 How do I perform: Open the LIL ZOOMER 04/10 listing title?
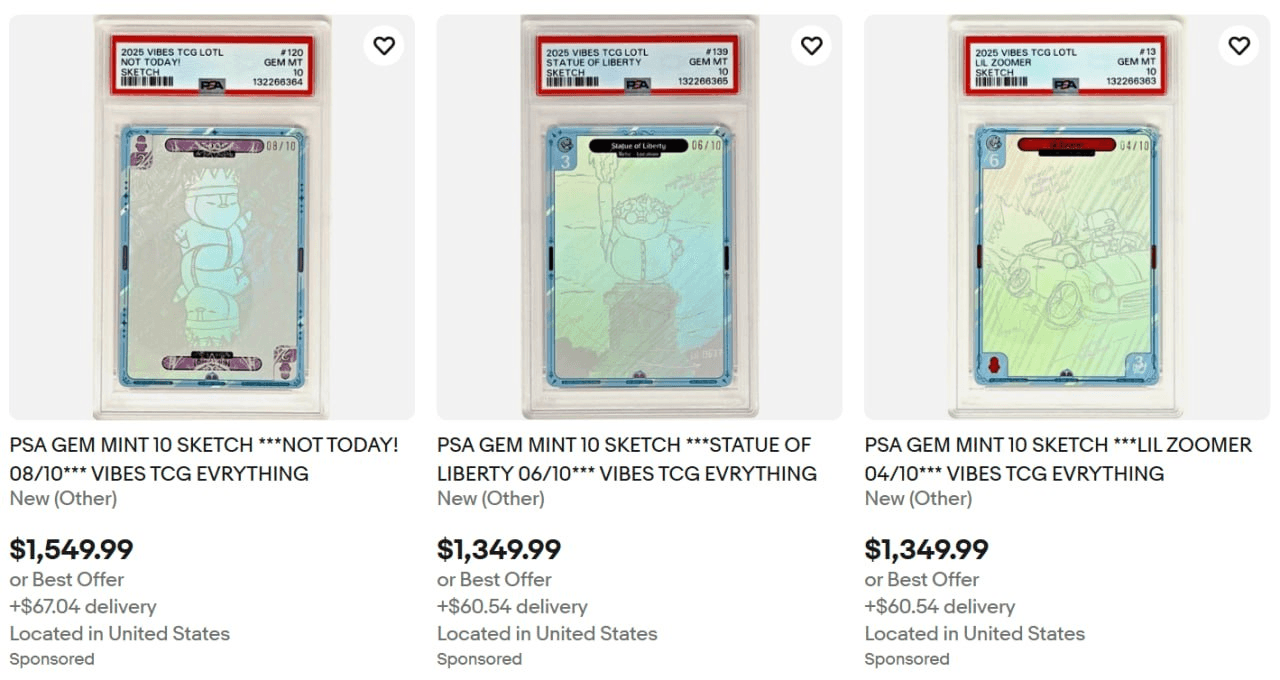(1058, 458)
